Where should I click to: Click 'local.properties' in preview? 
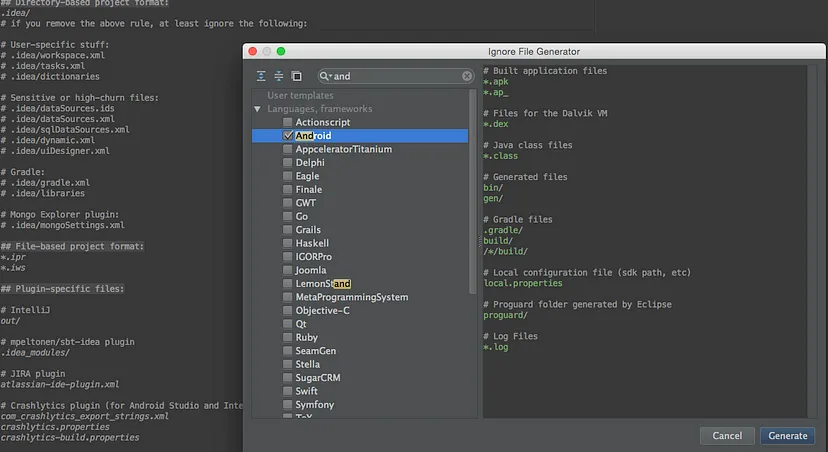[x=523, y=283]
